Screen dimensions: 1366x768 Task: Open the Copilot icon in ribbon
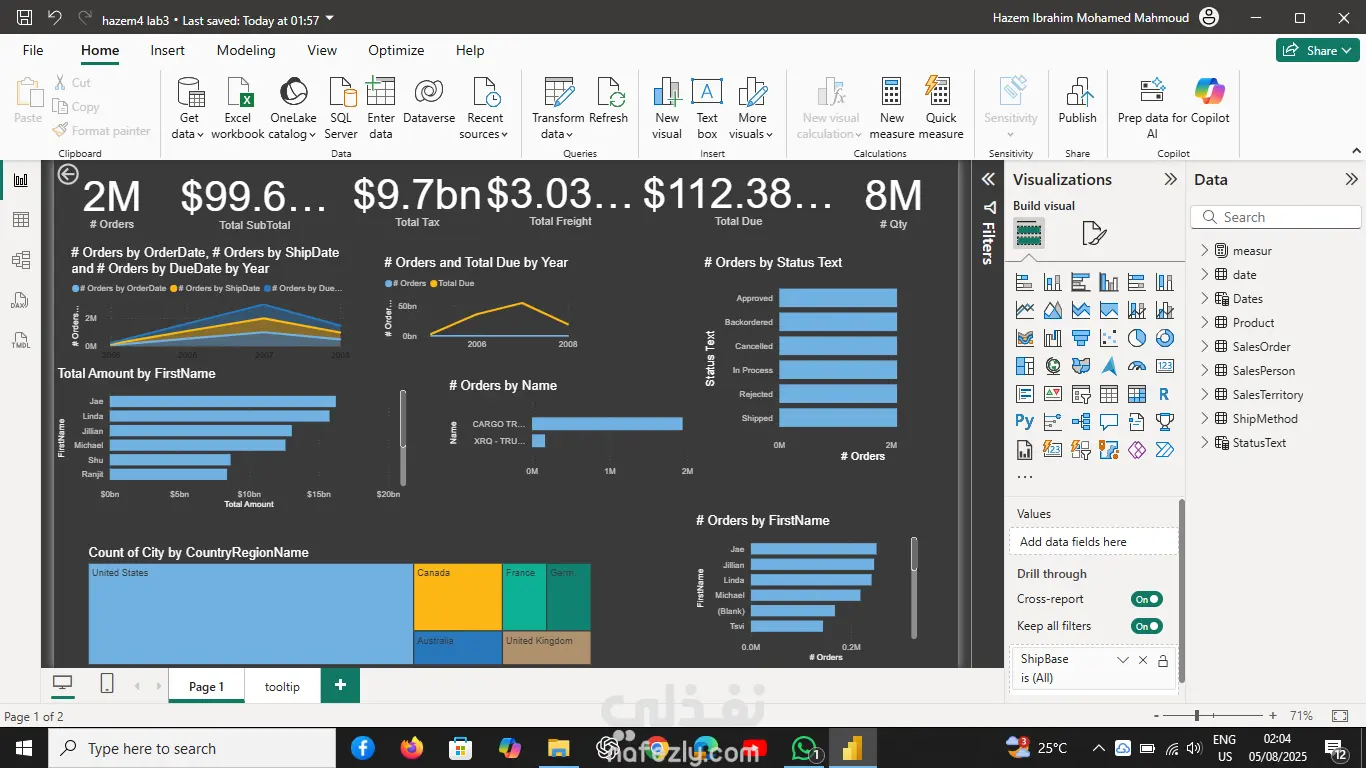(x=1209, y=92)
